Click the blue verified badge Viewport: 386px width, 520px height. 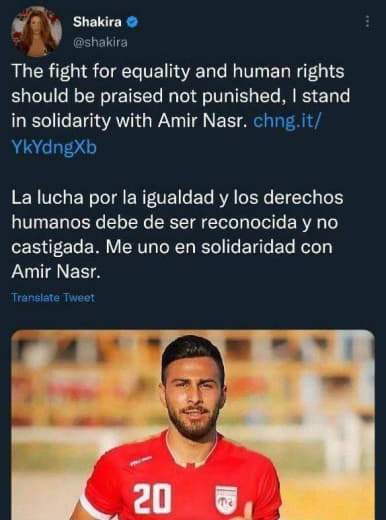coord(133,22)
